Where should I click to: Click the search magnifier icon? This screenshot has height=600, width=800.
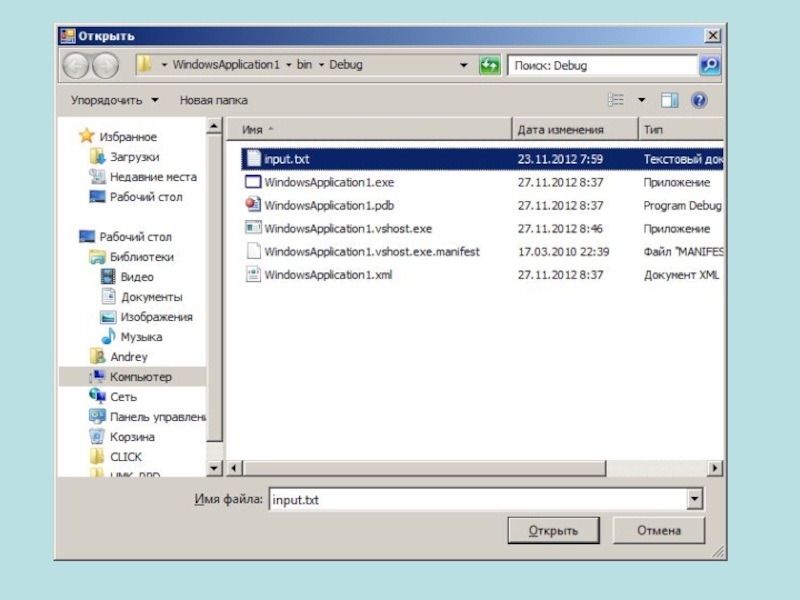709,66
